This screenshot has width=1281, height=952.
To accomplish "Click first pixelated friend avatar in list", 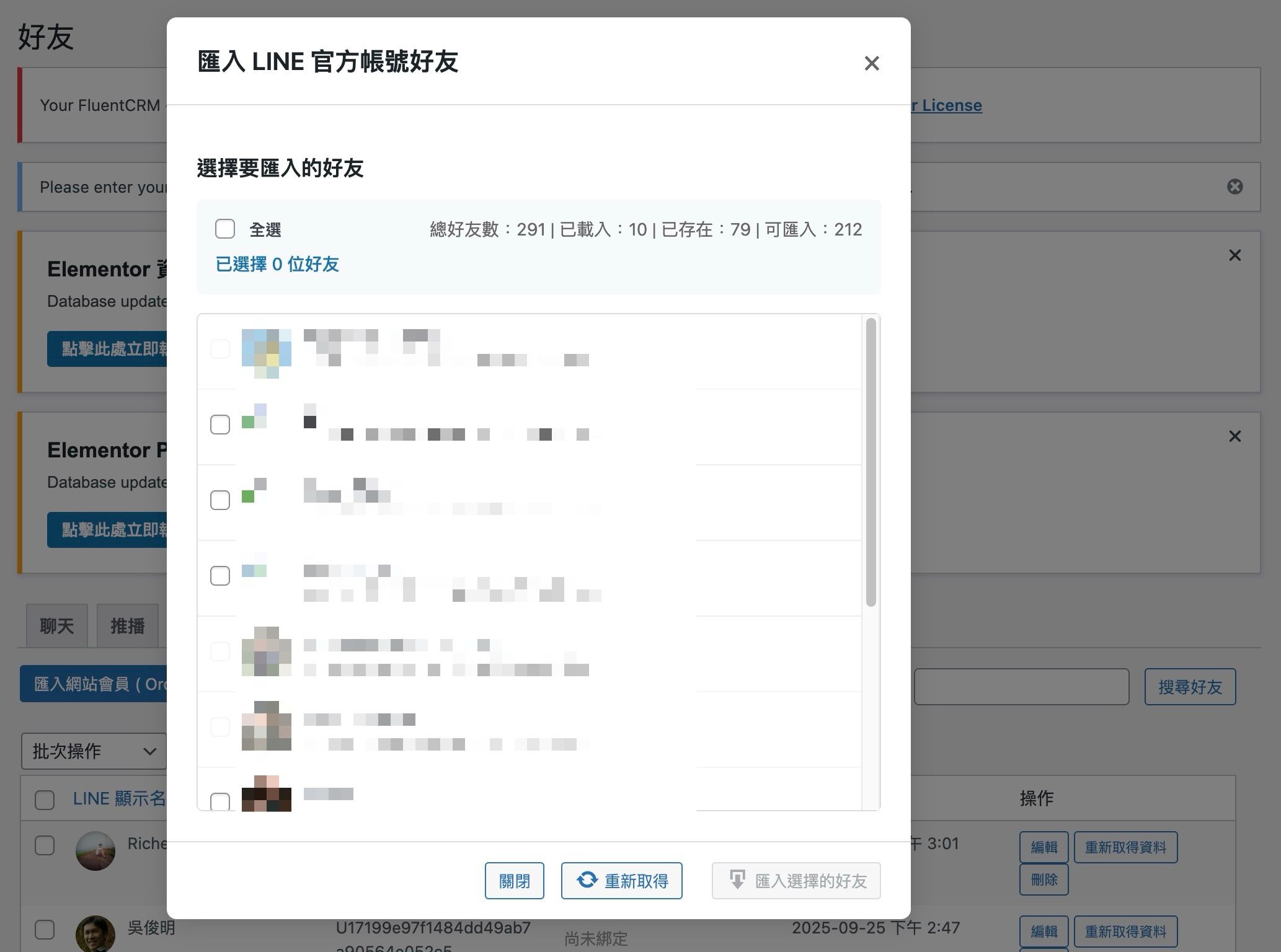I will [266, 353].
